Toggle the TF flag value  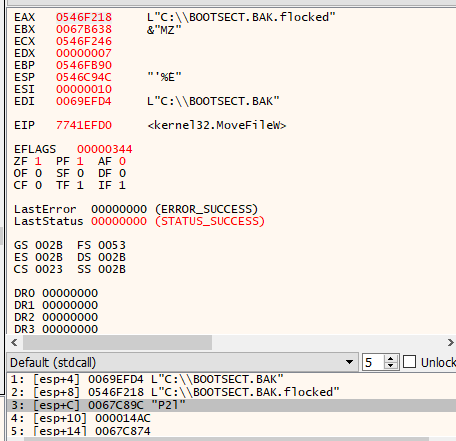[80, 185]
